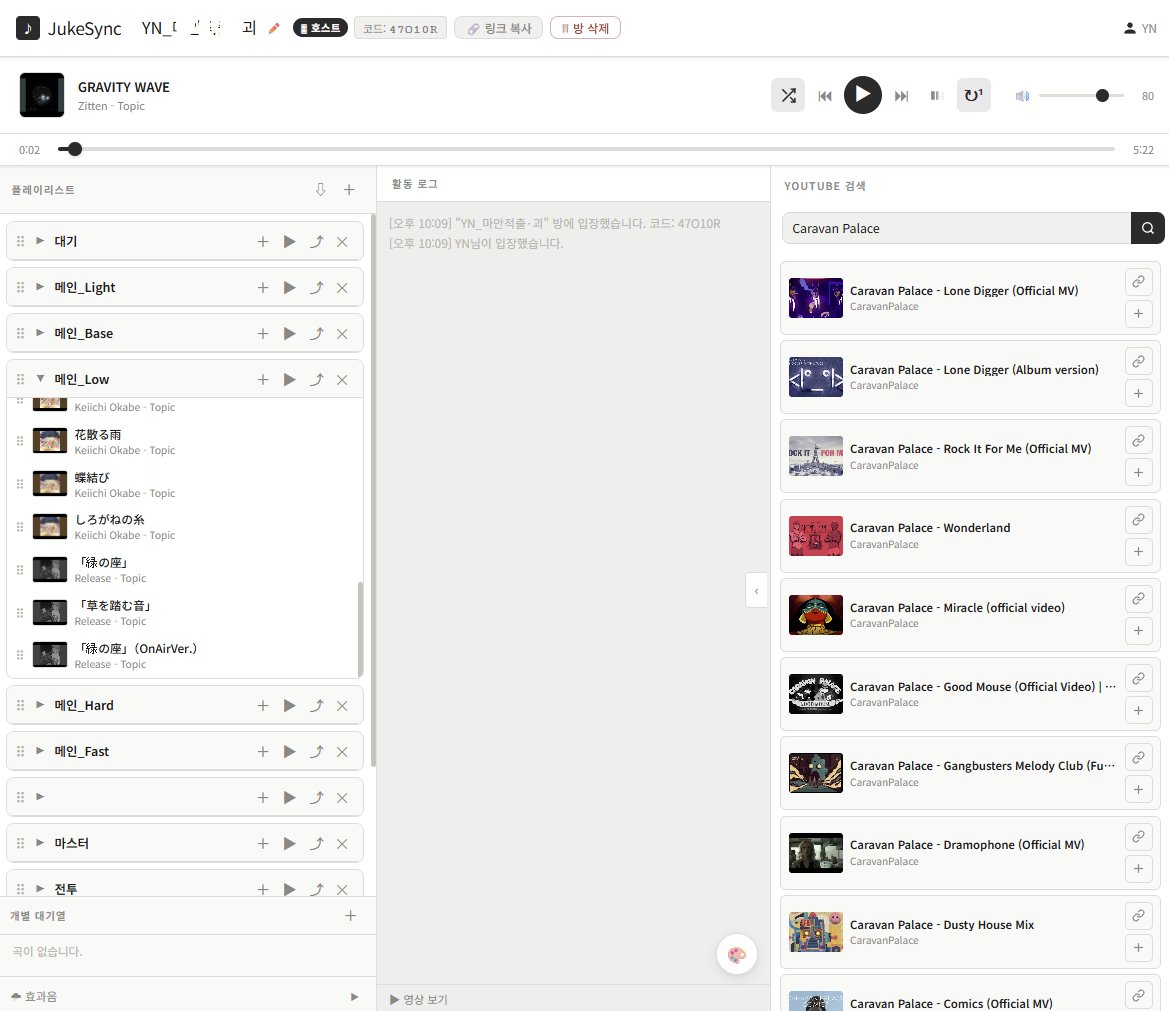Collapse the 메인_Low playlist
Screen dimensions: 1169x1011
click(40, 379)
